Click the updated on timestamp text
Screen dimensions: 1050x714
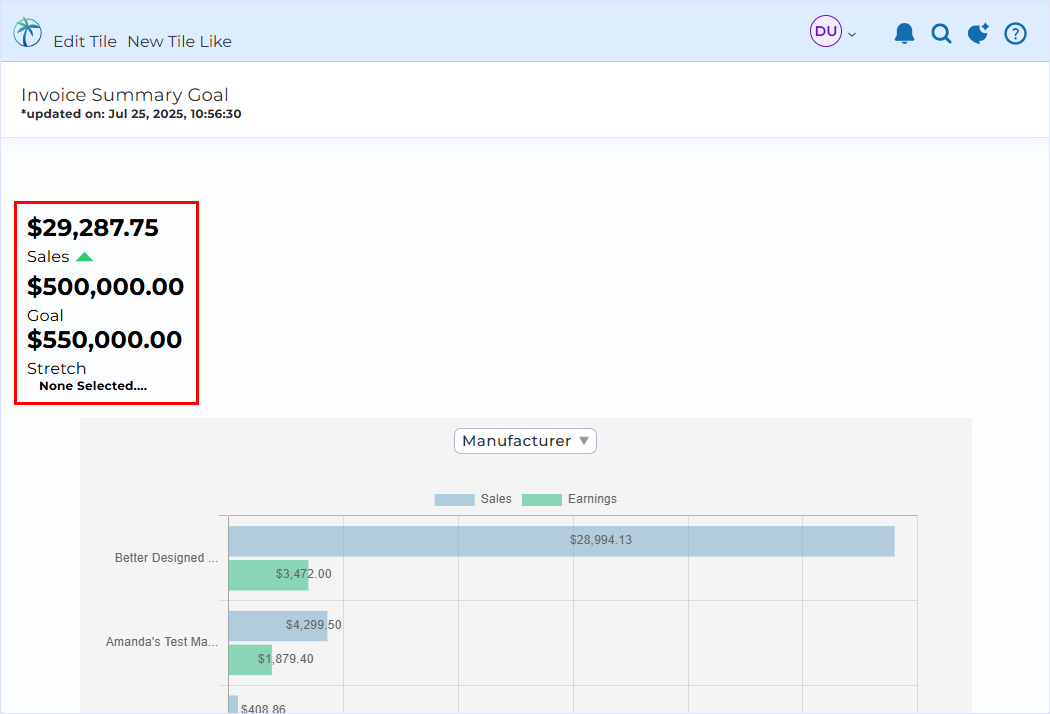click(131, 114)
